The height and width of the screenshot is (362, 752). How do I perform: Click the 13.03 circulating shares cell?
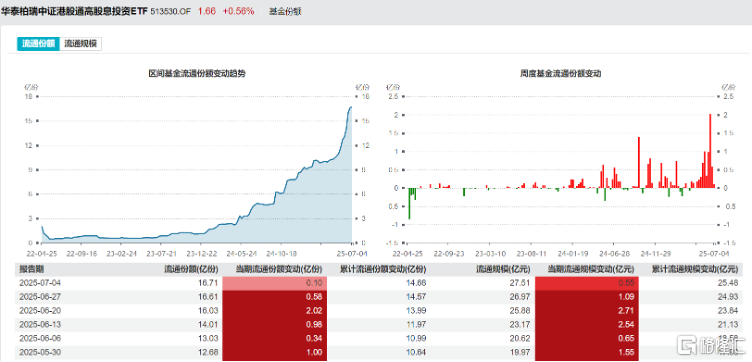point(207,339)
